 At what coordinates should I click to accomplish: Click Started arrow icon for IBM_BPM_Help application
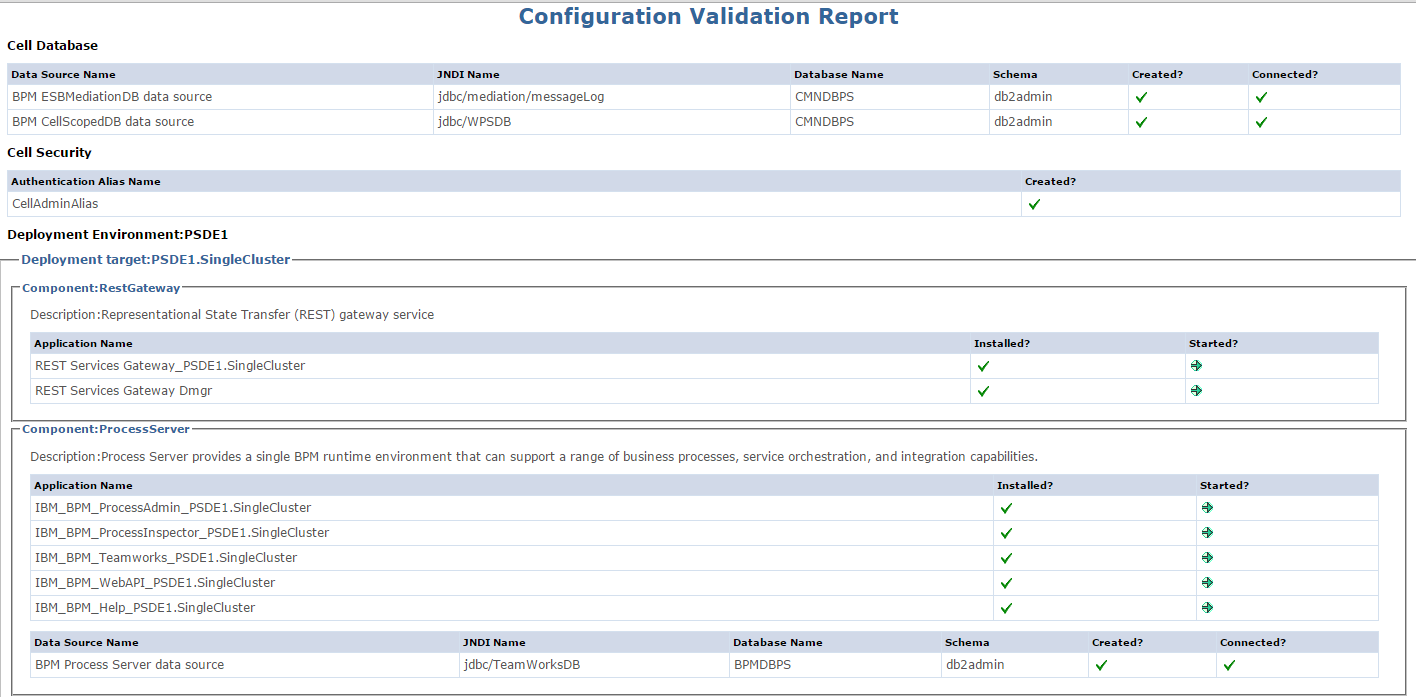1208,608
